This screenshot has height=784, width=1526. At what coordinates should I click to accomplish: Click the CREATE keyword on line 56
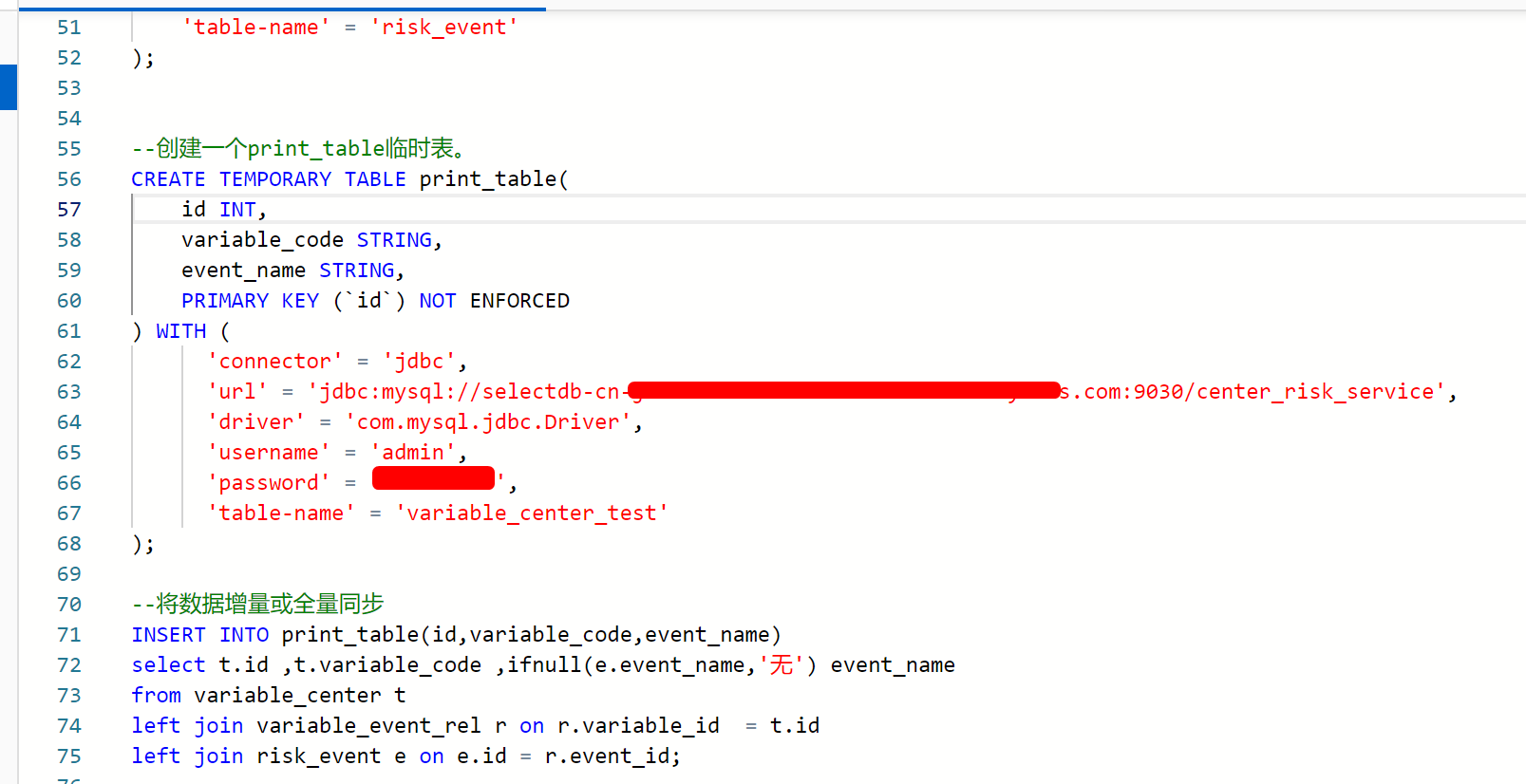pos(168,179)
